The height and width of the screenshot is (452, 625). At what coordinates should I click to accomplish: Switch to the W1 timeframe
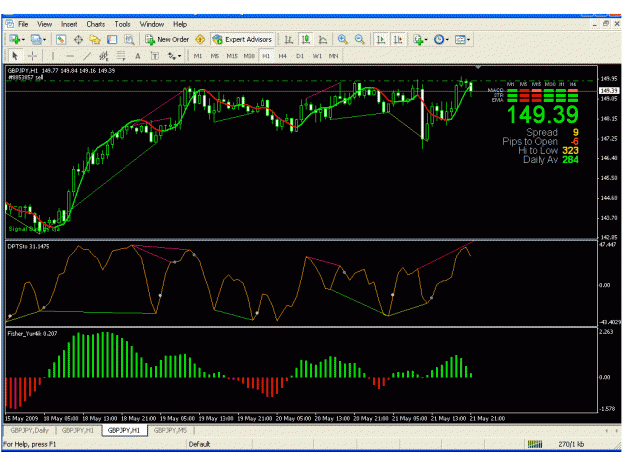(x=317, y=56)
